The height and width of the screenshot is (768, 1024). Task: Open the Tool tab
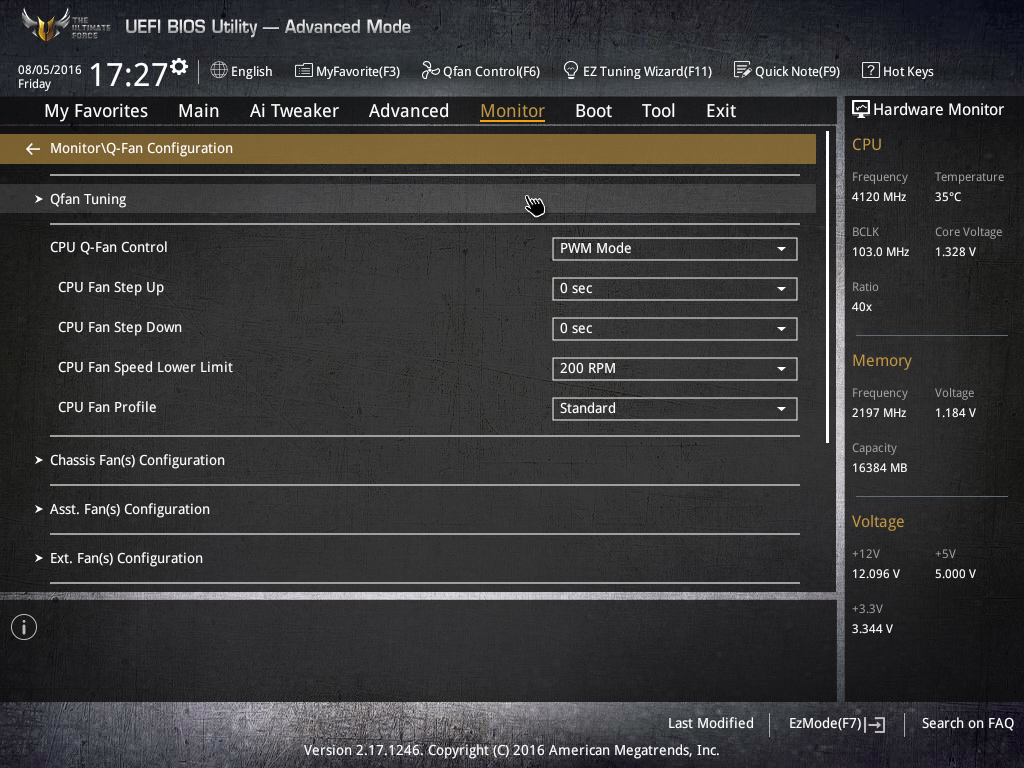658,111
